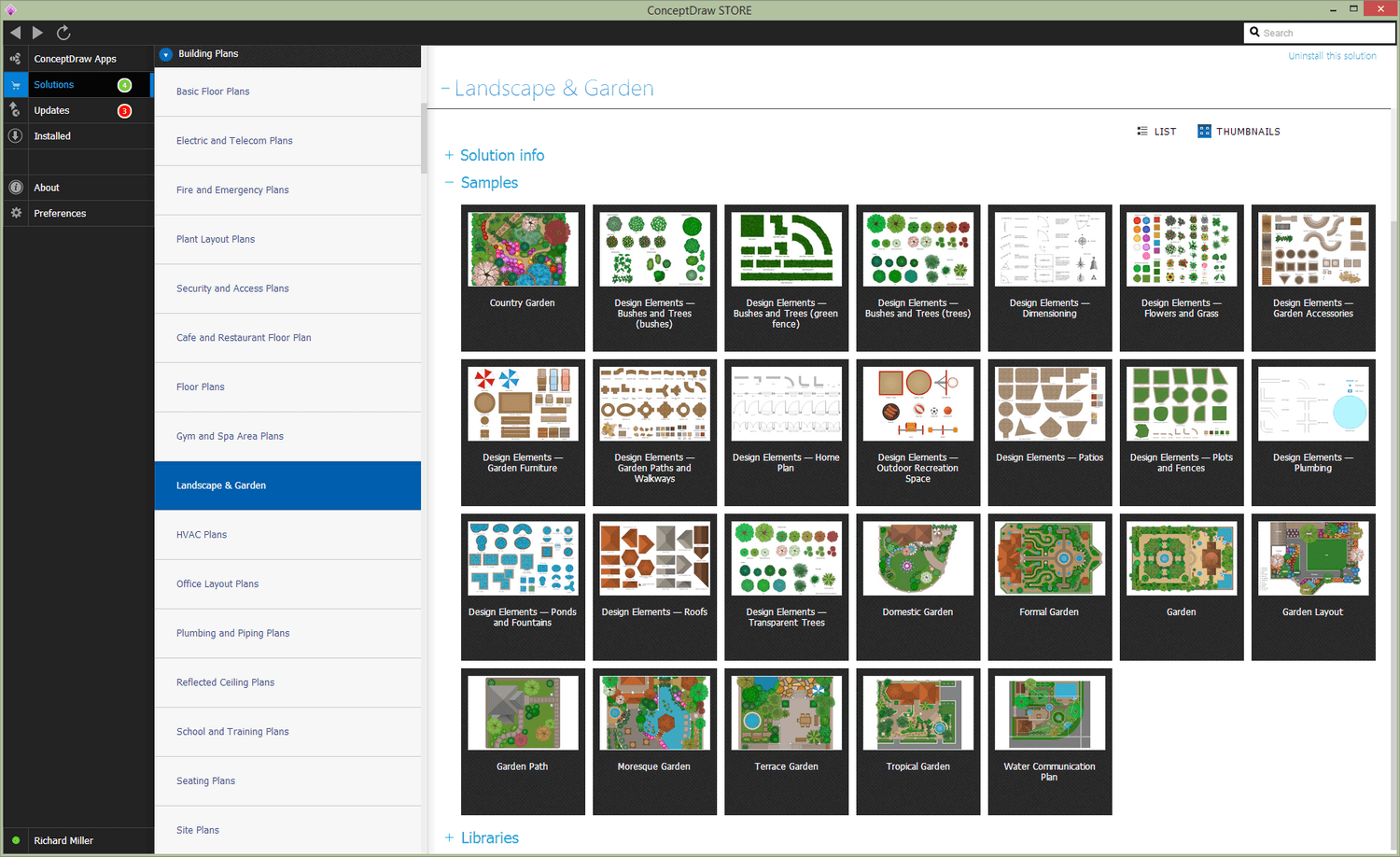Open Design Elements — Roofs sample
This screenshot has width=1400, height=857.
(x=654, y=587)
